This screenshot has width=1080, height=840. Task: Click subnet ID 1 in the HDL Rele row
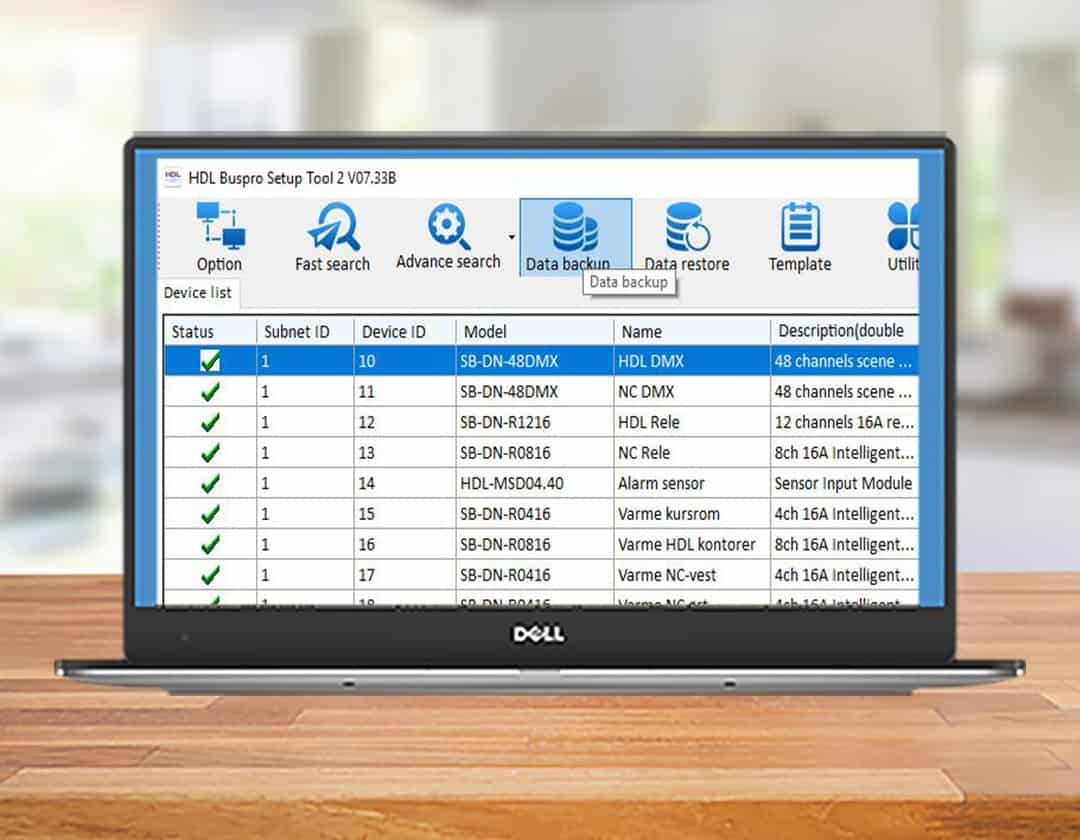point(305,422)
